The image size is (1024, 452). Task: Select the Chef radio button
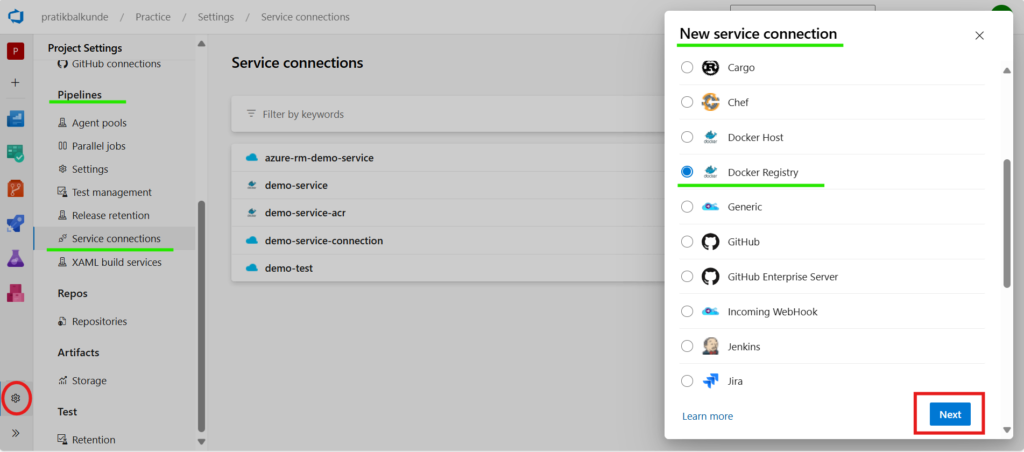click(687, 103)
